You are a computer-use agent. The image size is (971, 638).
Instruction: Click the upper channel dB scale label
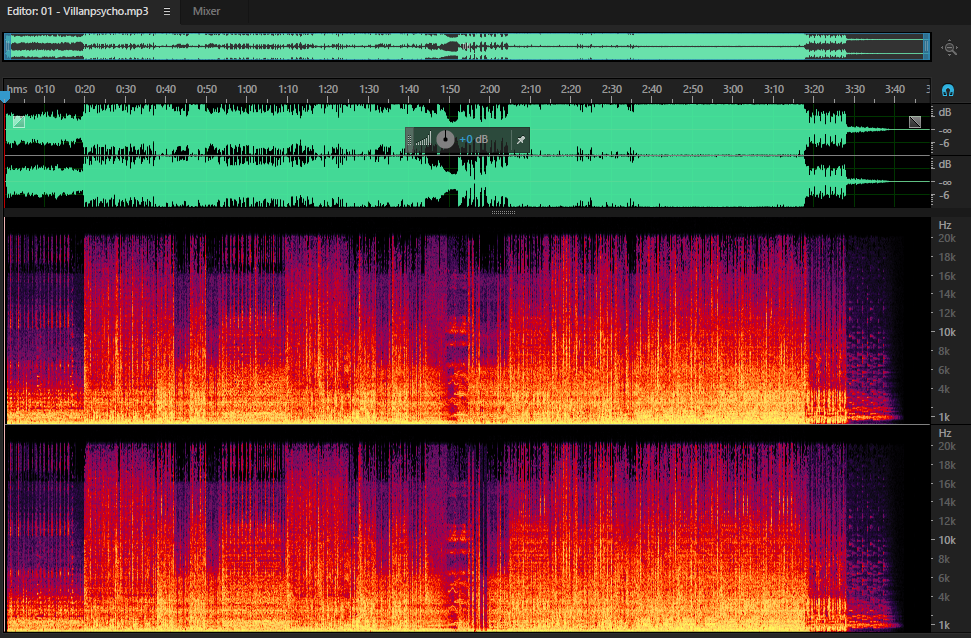click(x=944, y=112)
